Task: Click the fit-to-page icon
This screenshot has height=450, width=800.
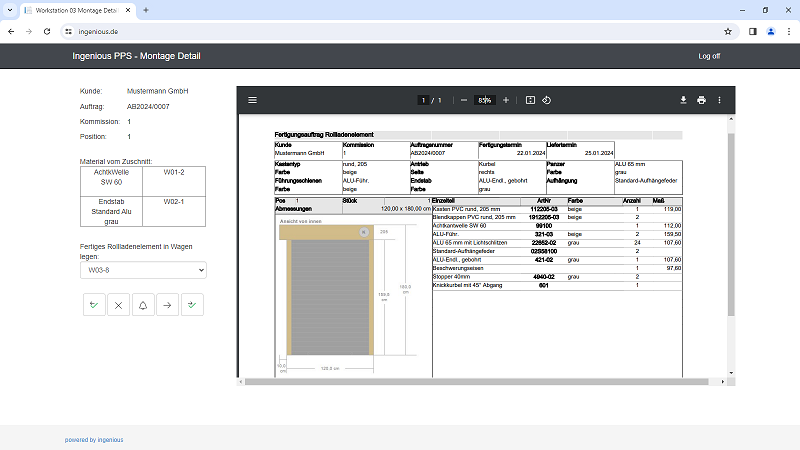Action: tap(530, 100)
